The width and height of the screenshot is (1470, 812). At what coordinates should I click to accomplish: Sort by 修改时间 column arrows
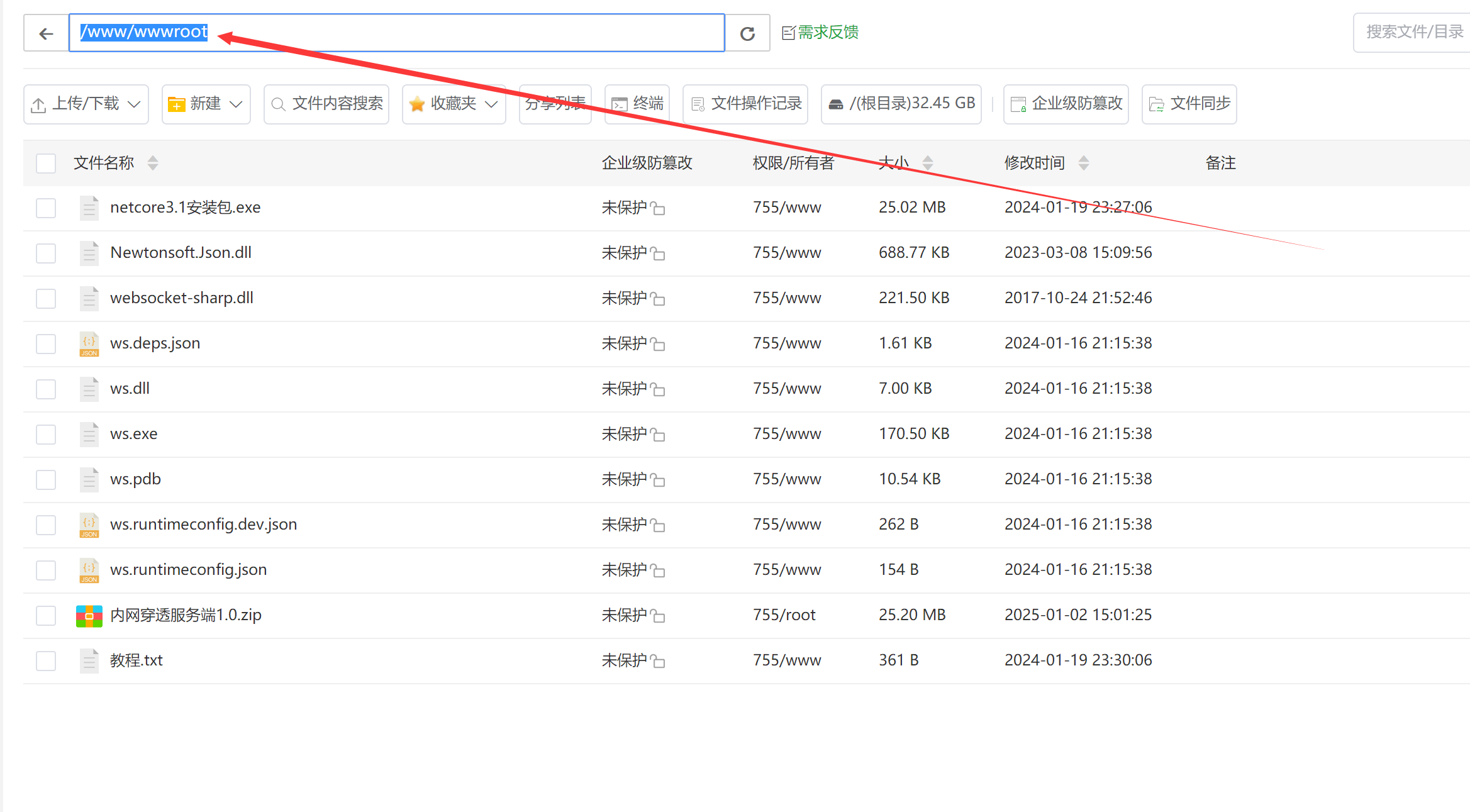click(x=1084, y=164)
